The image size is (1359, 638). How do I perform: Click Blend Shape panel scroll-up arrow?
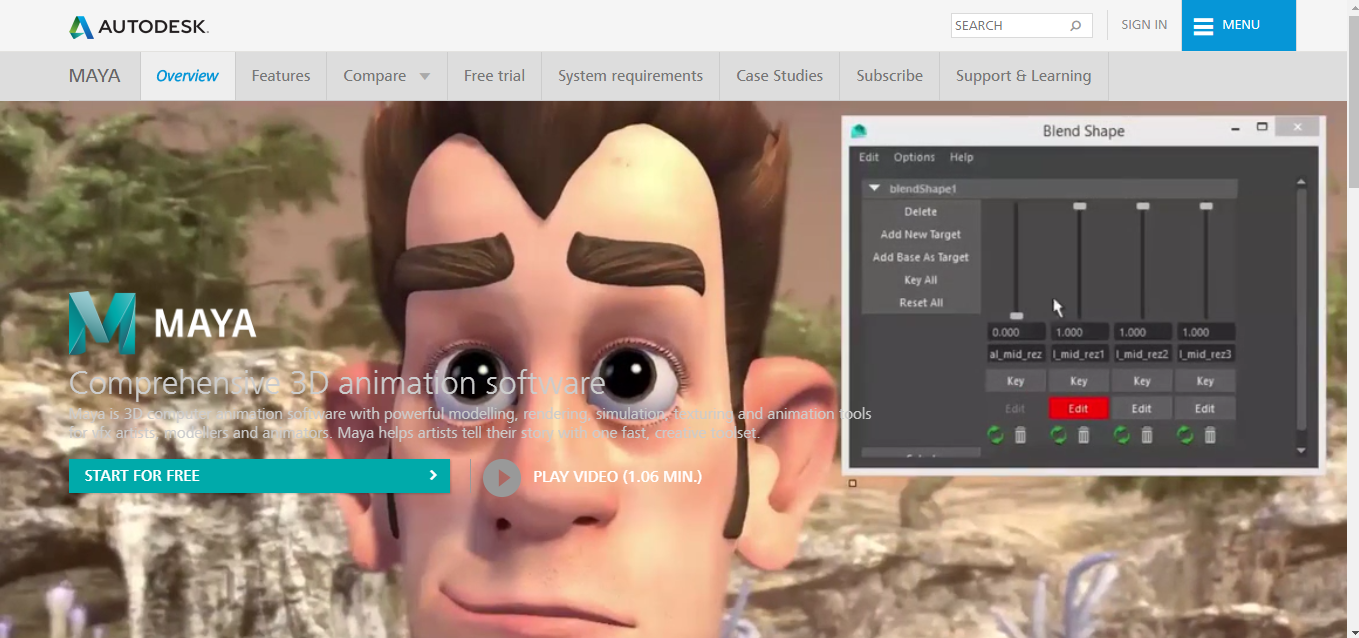pos(1301,182)
